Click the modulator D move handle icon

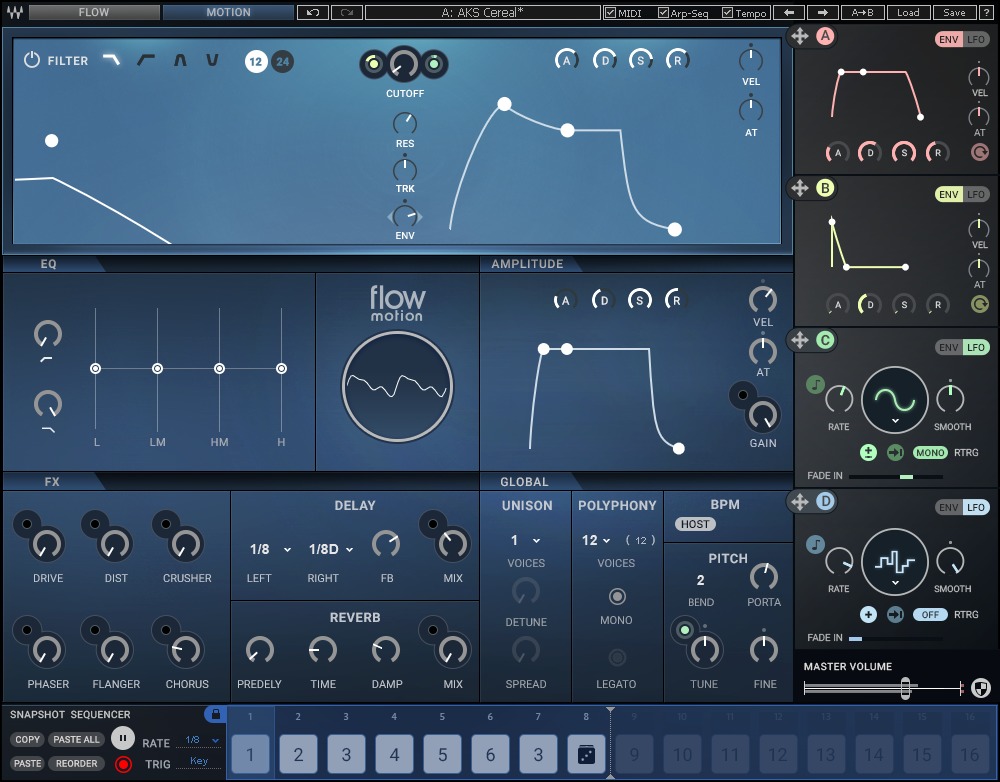800,502
